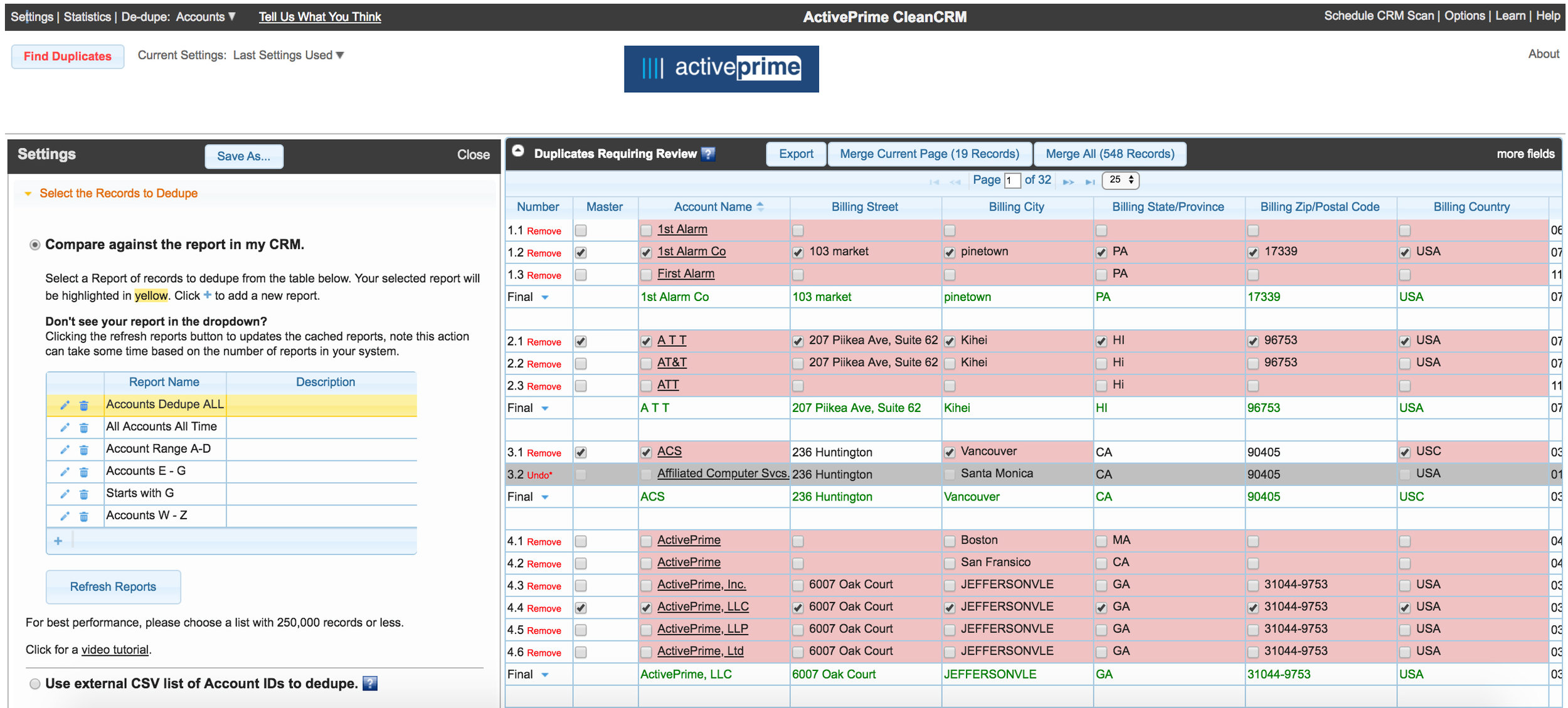
Task: Open the Options menu item
Action: (1465, 16)
